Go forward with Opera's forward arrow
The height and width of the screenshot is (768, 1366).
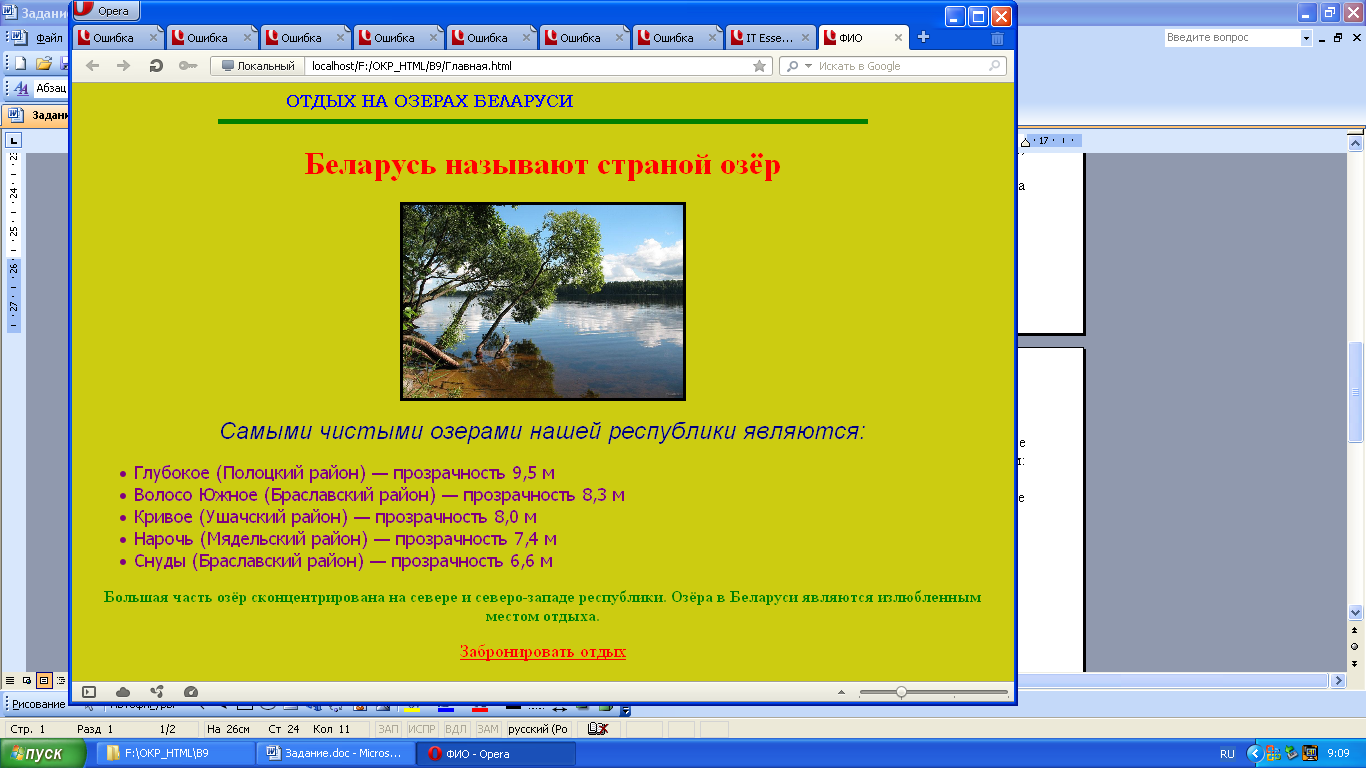coord(123,66)
